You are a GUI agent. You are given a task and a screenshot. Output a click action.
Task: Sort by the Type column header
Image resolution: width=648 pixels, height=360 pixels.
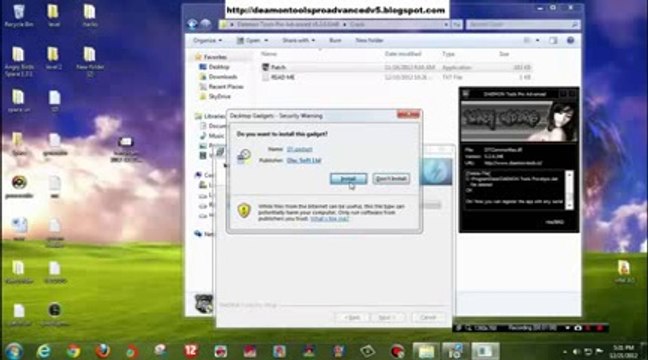click(x=448, y=54)
